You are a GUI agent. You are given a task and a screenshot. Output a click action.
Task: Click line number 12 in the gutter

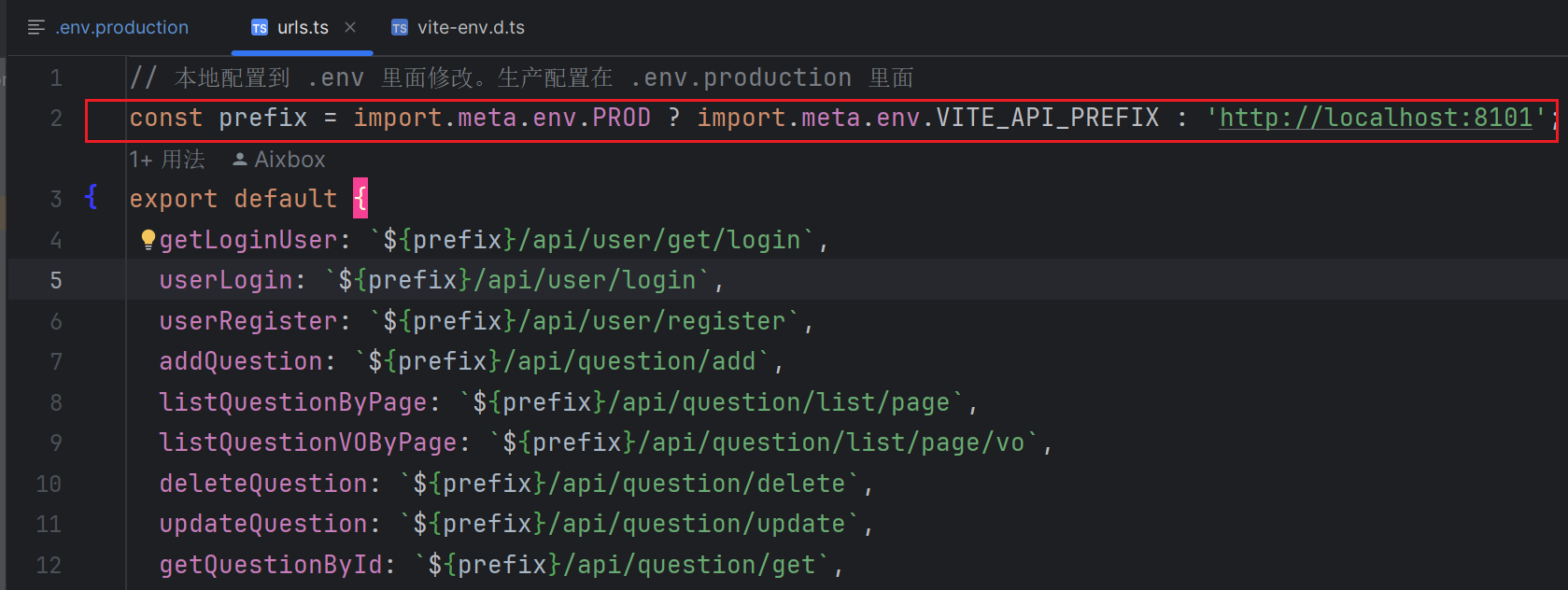(x=49, y=565)
